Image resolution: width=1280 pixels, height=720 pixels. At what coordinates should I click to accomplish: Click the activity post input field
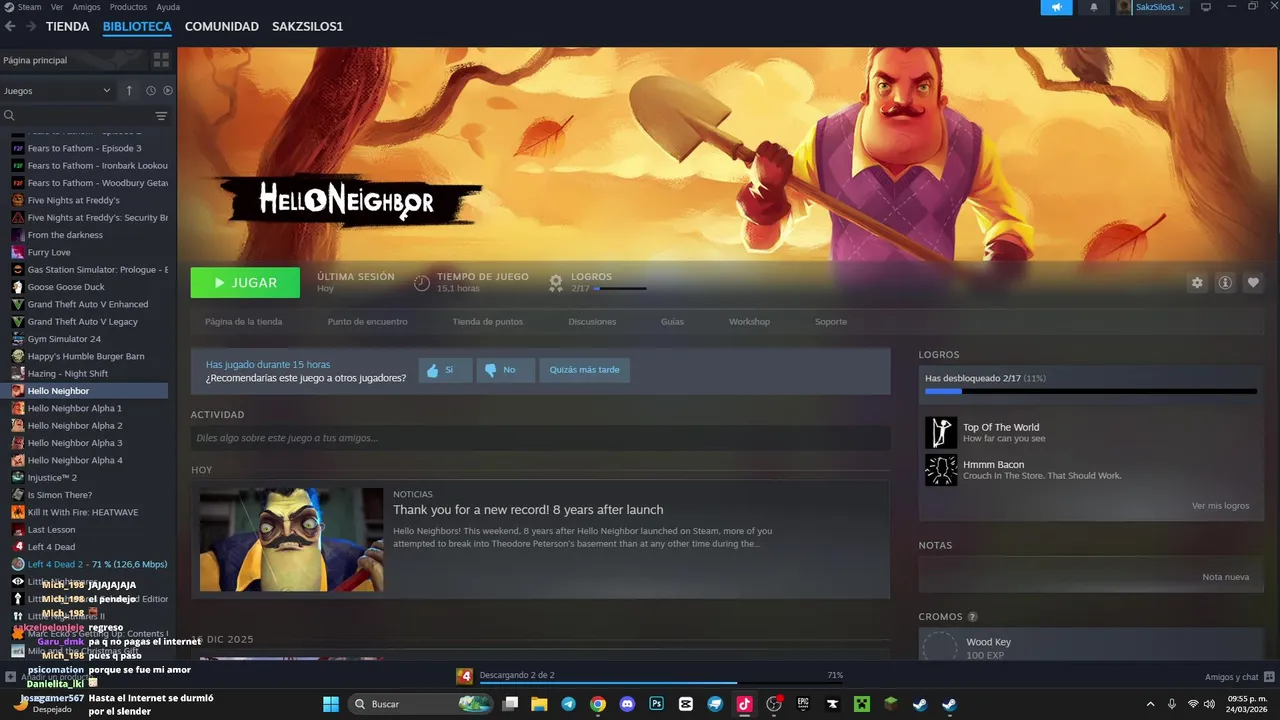coord(540,438)
